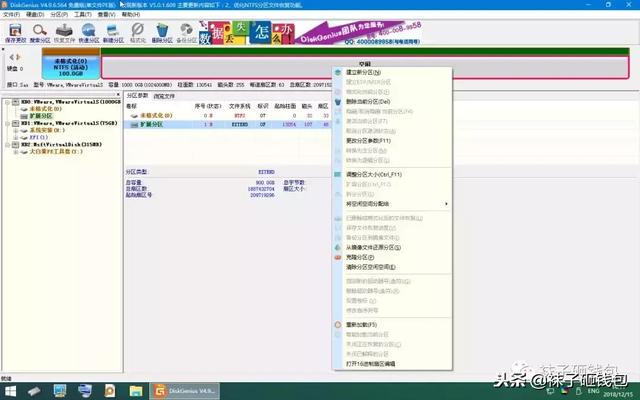Open the 文件(F) menu

click(x=11, y=14)
